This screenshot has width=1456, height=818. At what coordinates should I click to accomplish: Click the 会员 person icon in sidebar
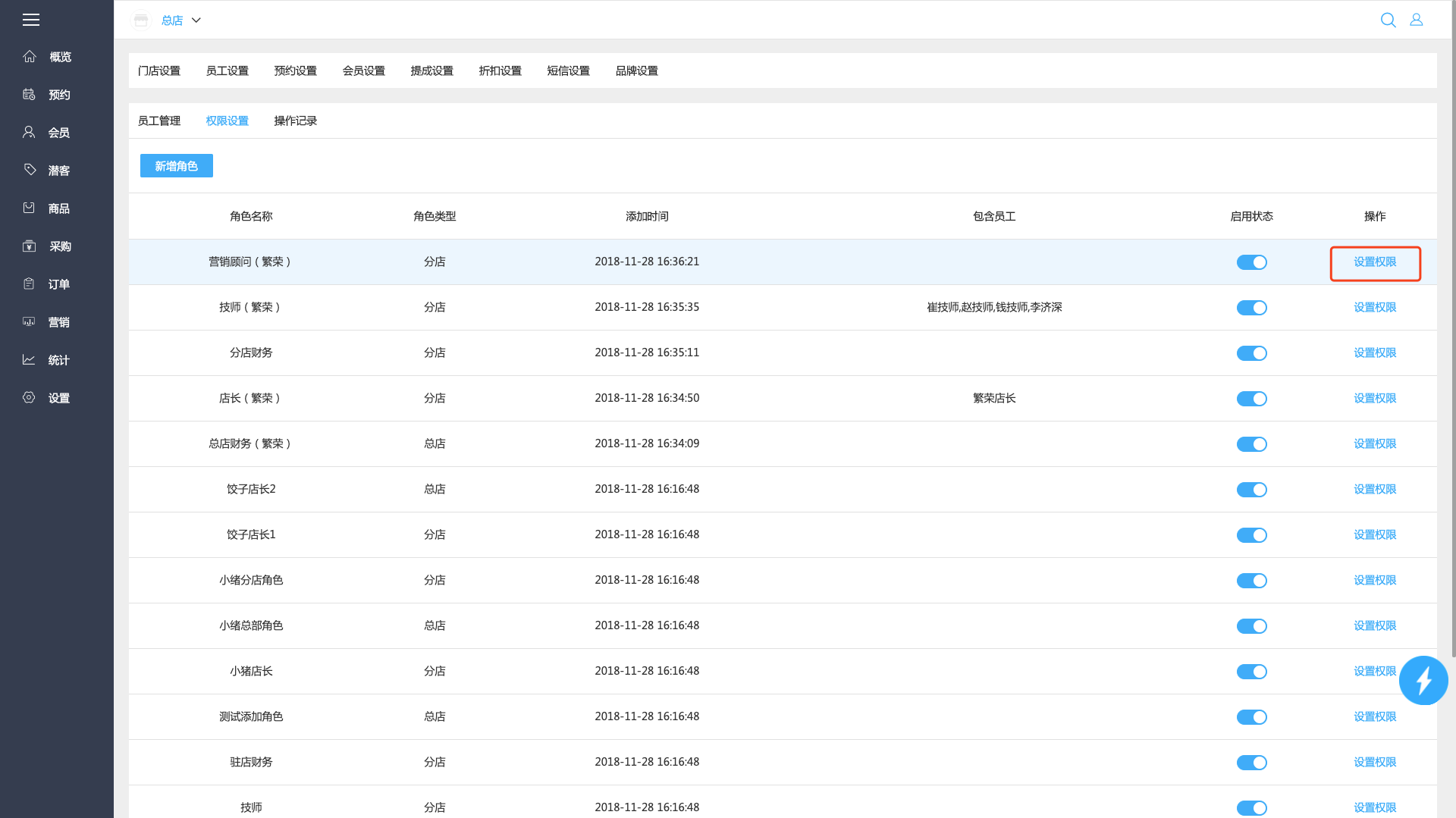(30, 132)
